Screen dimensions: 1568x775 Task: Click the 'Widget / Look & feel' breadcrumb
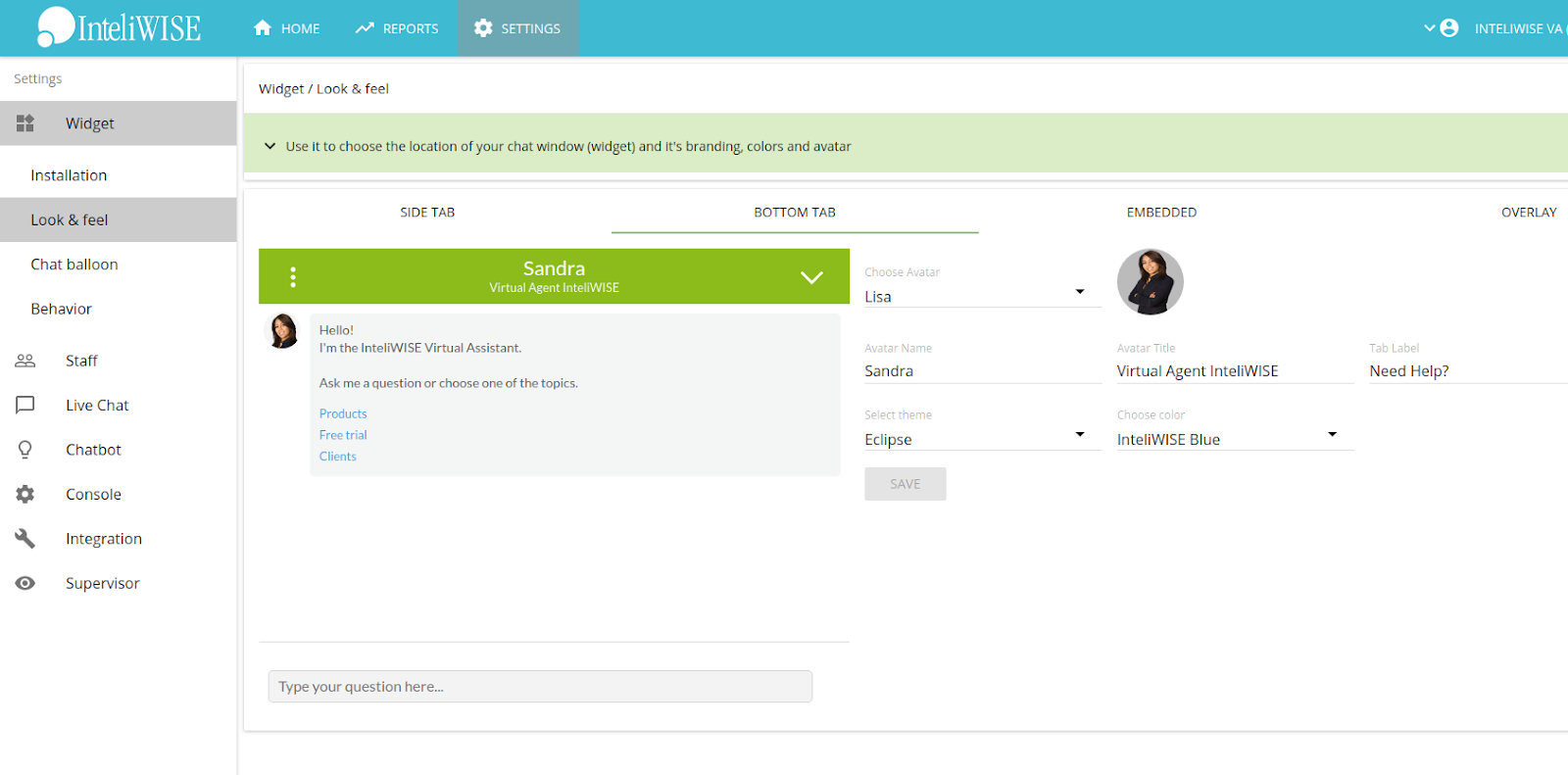[323, 89]
